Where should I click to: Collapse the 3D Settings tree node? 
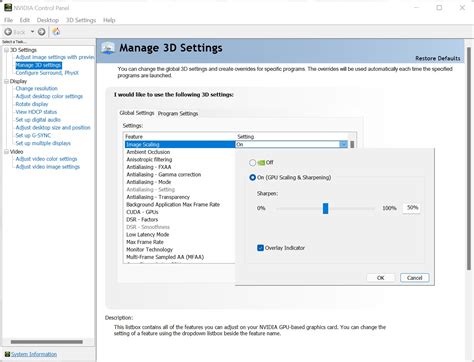(6, 50)
